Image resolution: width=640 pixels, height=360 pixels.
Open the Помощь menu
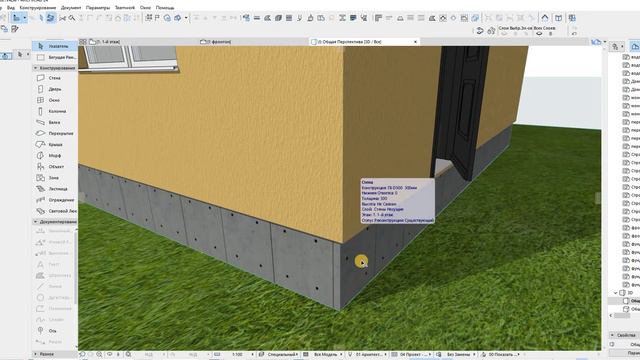click(x=164, y=7)
